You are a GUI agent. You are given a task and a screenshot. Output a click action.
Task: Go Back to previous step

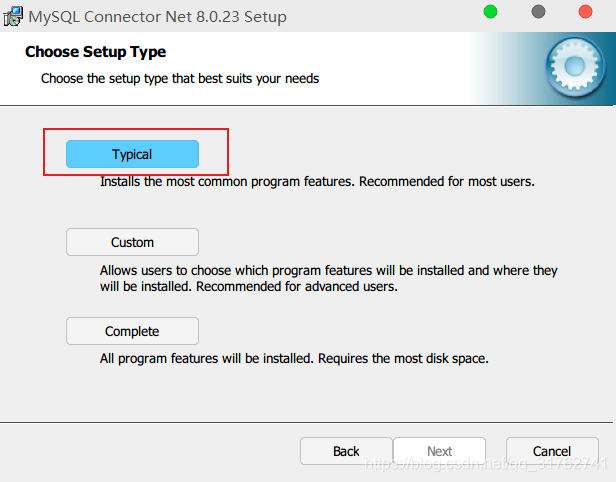pyautogui.click(x=346, y=451)
